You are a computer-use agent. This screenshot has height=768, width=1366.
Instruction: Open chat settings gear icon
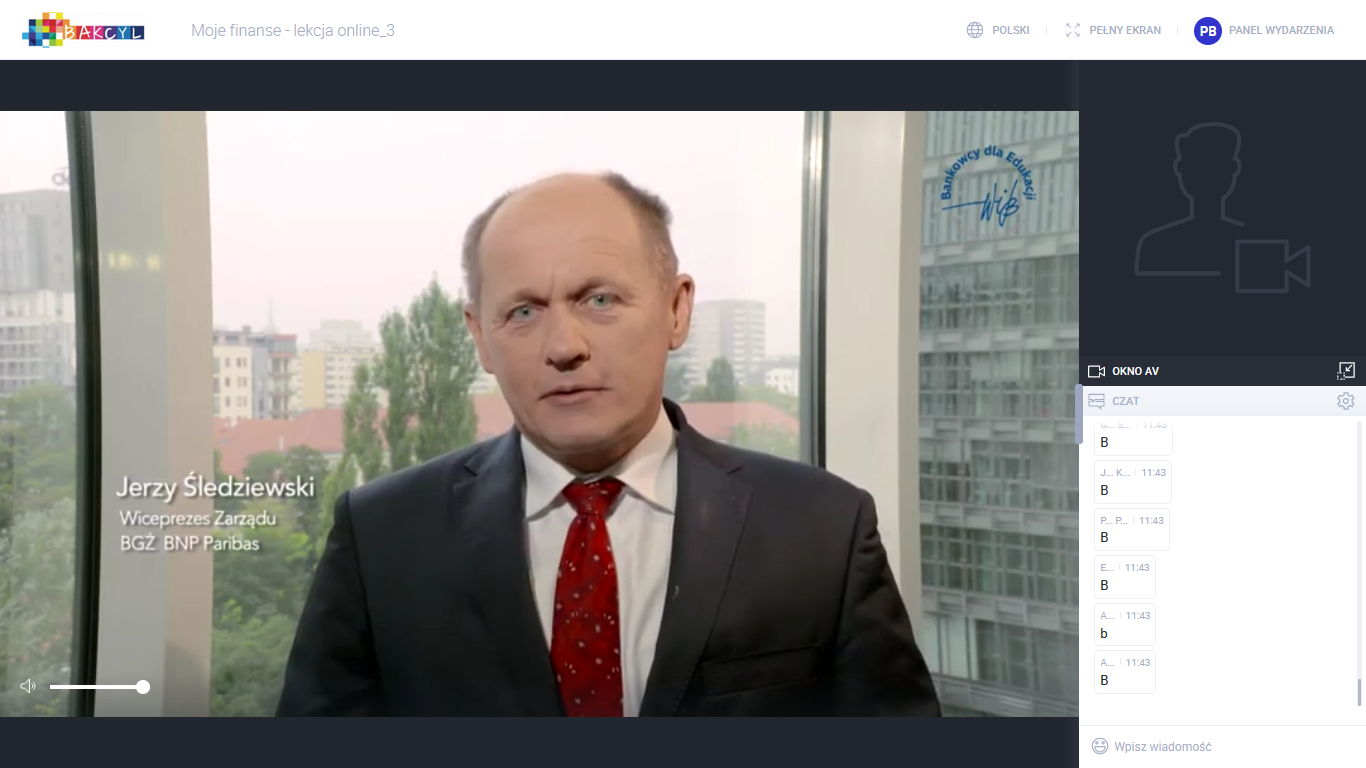click(1346, 401)
